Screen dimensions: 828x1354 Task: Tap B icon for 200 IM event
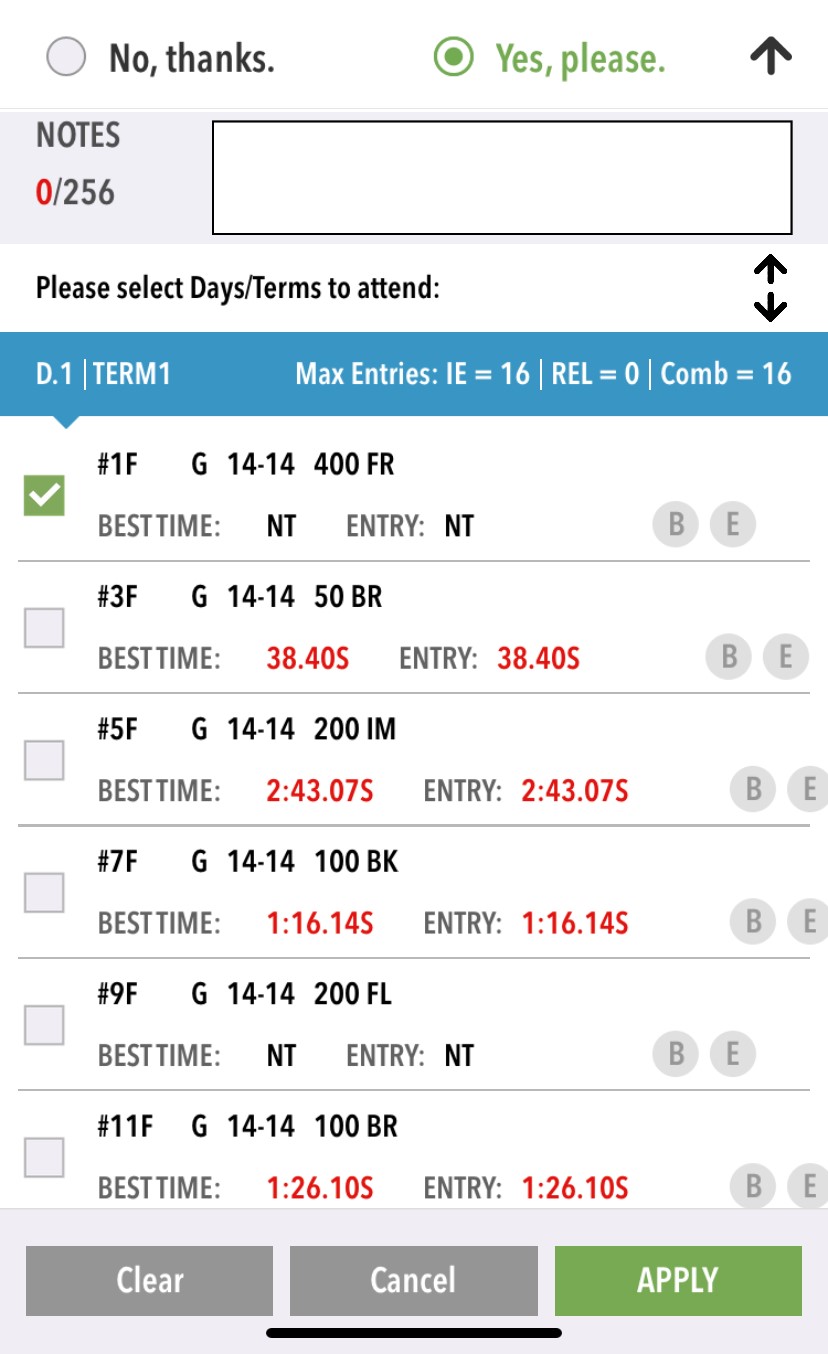click(754, 789)
